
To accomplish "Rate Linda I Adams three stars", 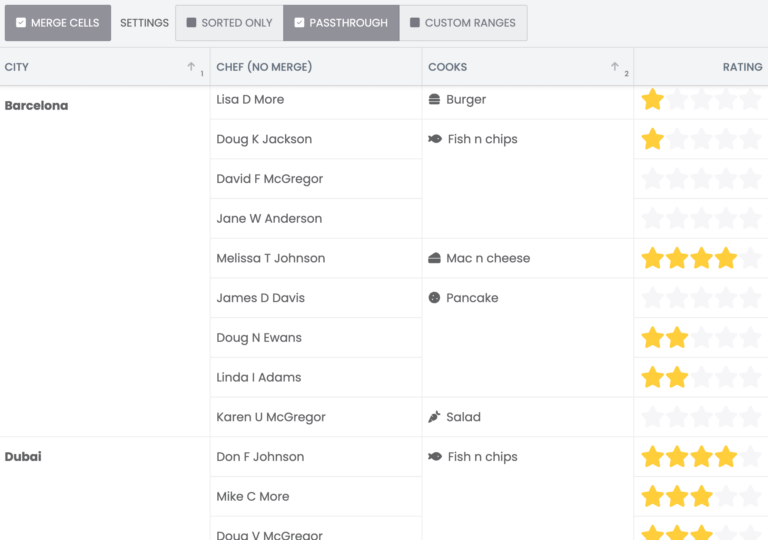I will coord(701,377).
